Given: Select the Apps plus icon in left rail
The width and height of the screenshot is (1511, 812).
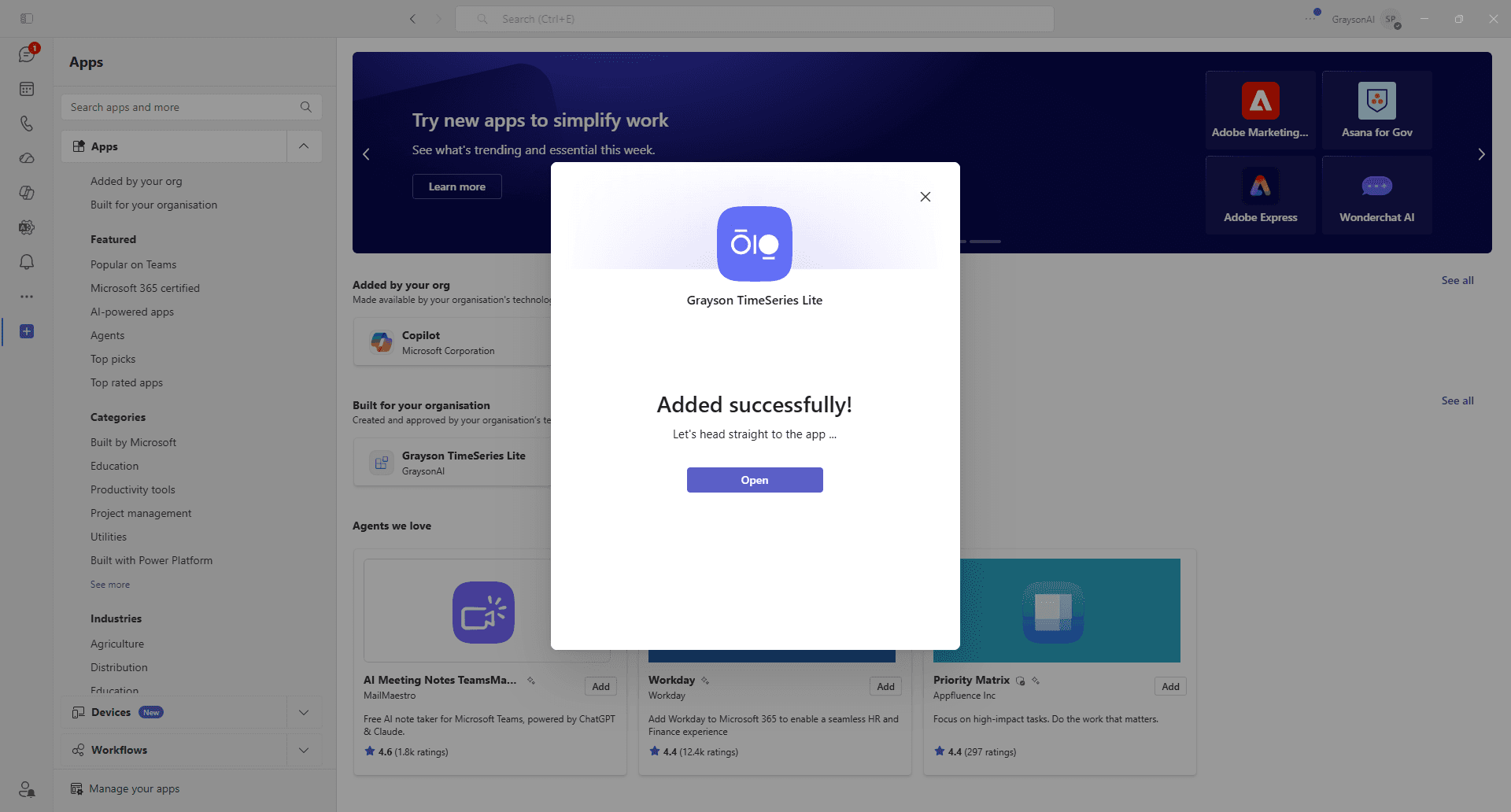Looking at the screenshot, I should point(27,331).
